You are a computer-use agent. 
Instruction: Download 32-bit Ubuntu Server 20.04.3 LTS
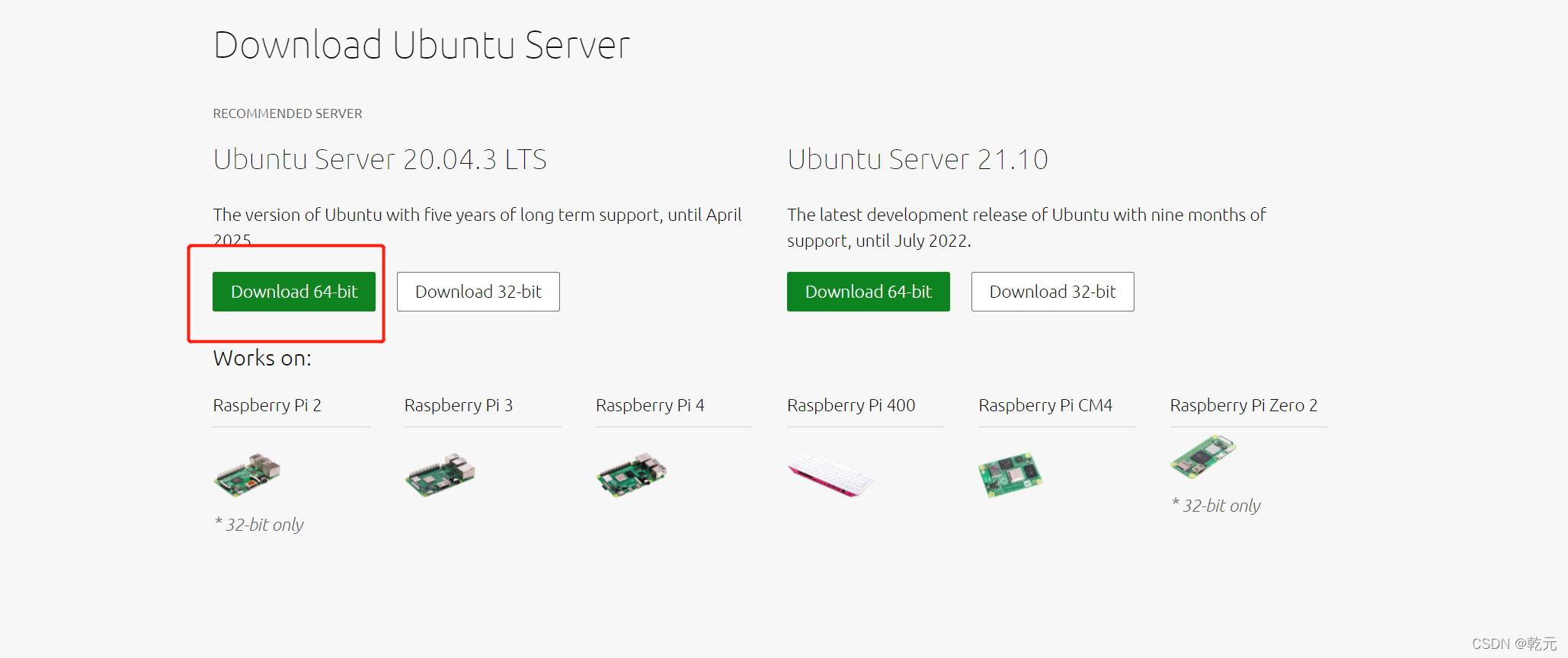[478, 292]
